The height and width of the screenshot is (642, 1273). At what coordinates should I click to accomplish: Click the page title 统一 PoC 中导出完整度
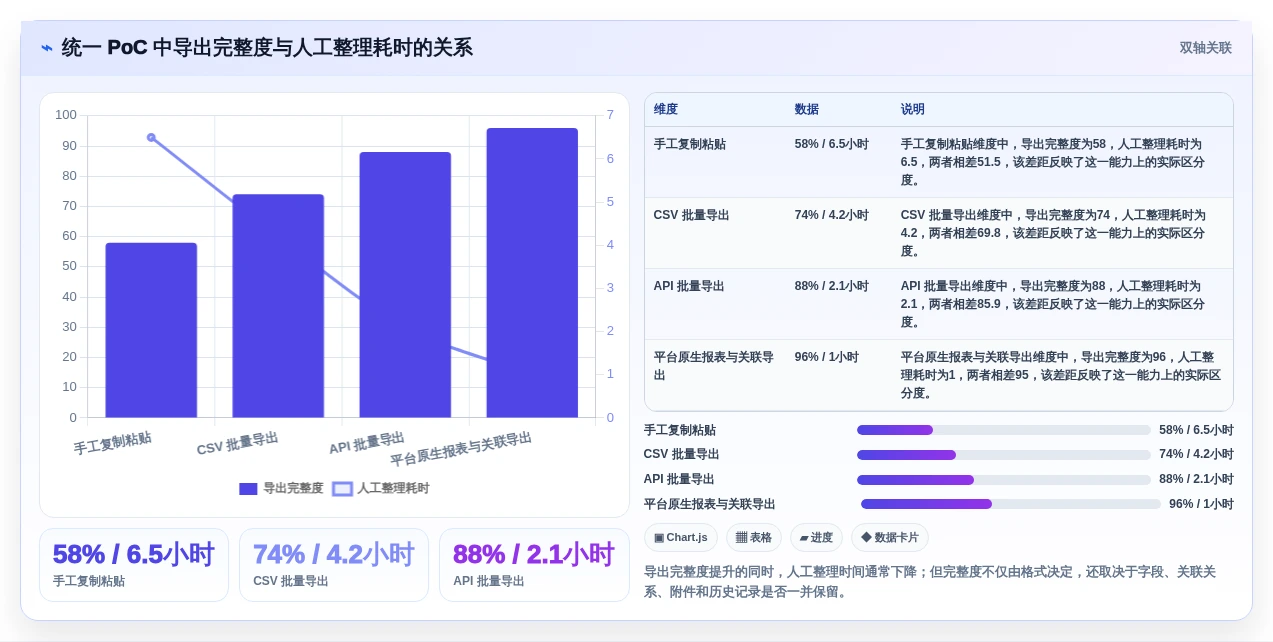click(266, 48)
